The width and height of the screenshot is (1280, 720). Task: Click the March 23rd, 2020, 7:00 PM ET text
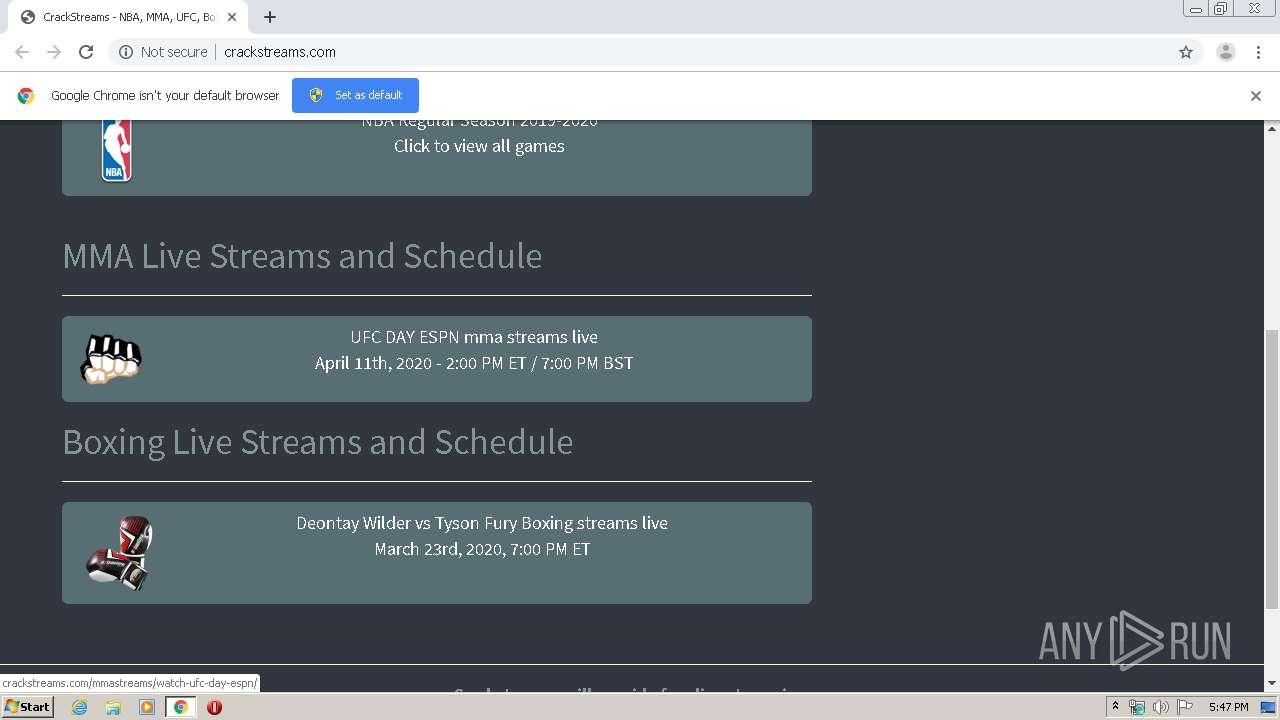click(x=482, y=549)
